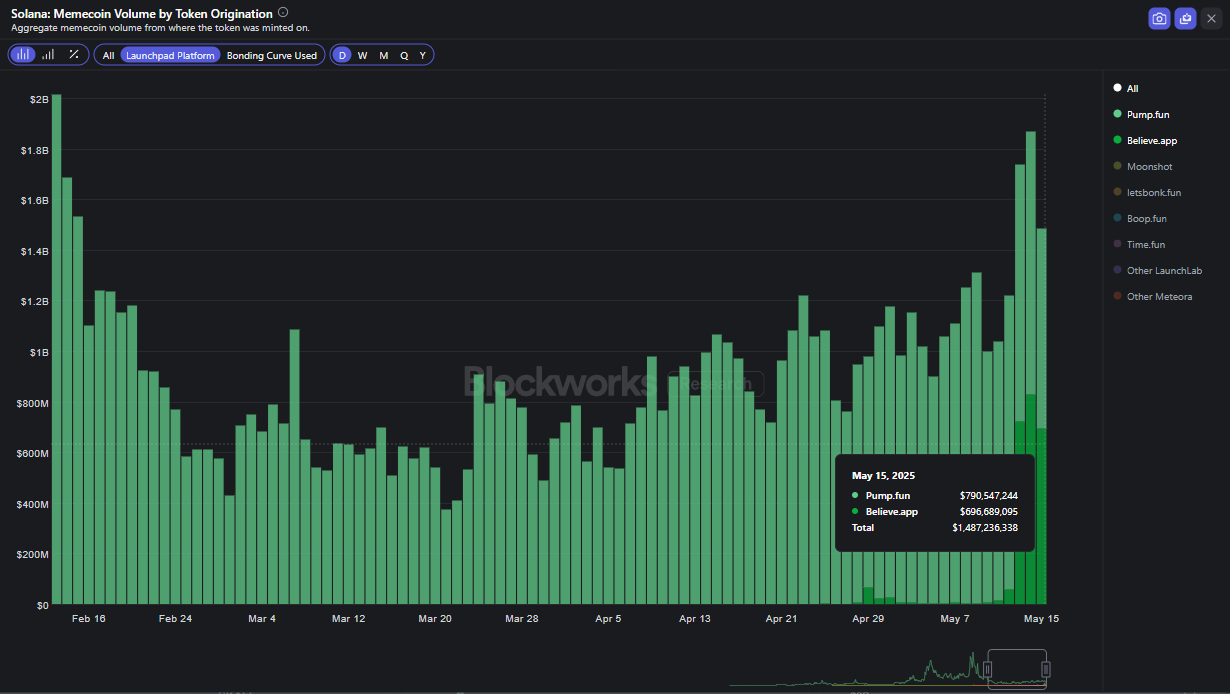Image resolution: width=1230 pixels, height=694 pixels.
Task: Toggle the Pump.fun legend series
Action: point(1147,115)
